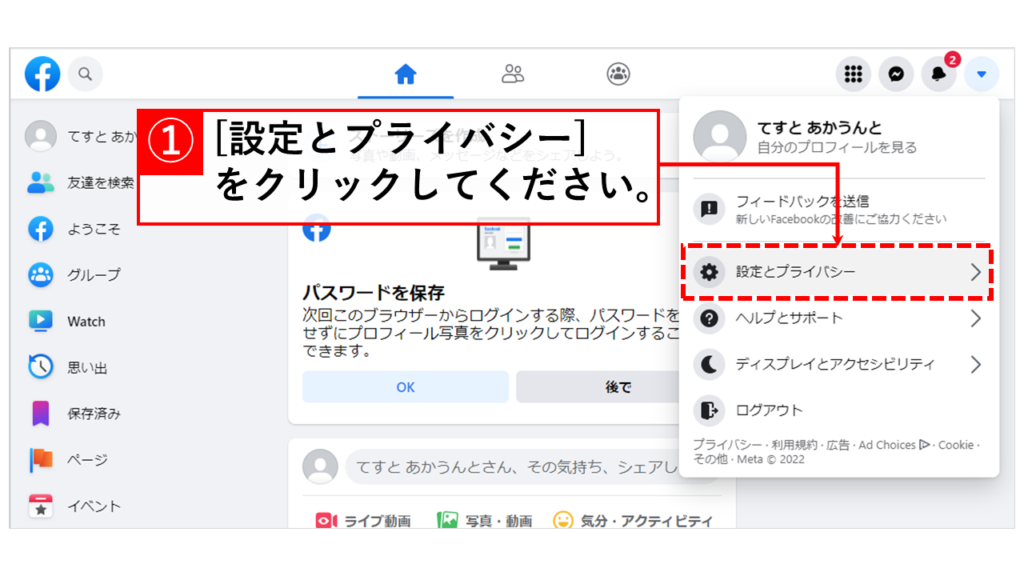Image resolution: width=1024 pixels, height=576 pixels.
Task: Open the search magnifier icon
Action: click(86, 74)
